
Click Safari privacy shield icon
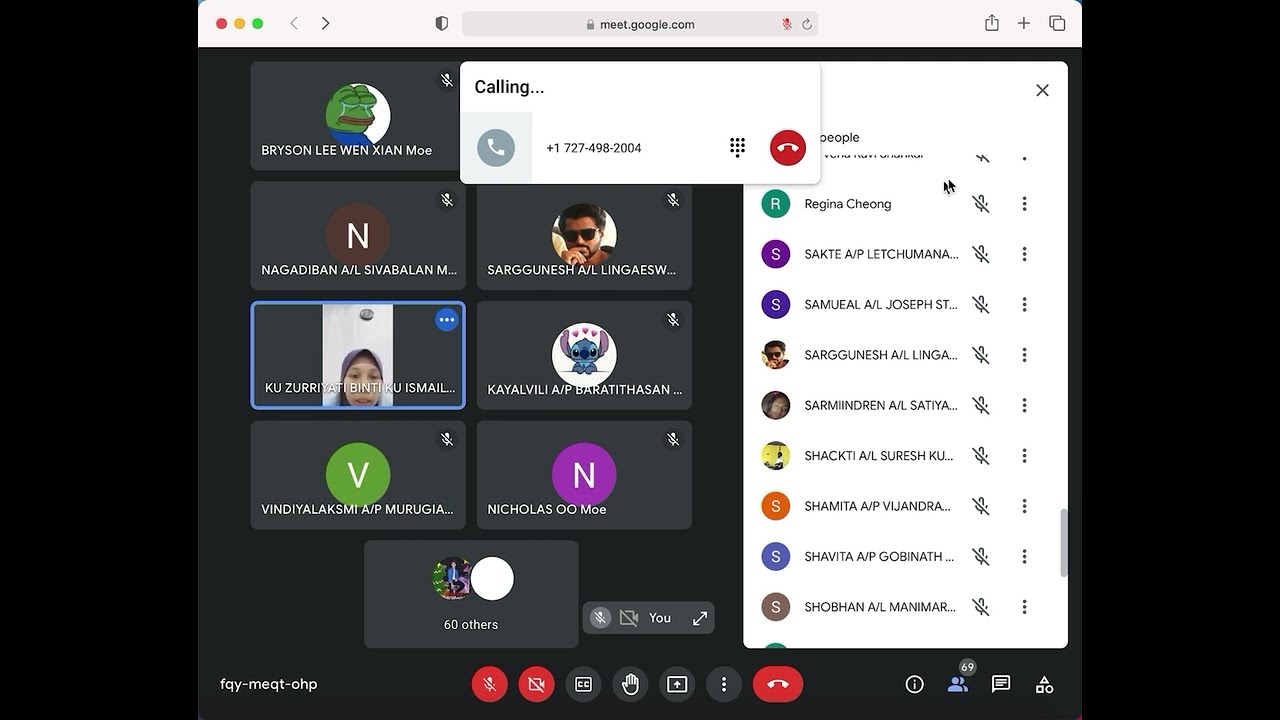tap(441, 23)
